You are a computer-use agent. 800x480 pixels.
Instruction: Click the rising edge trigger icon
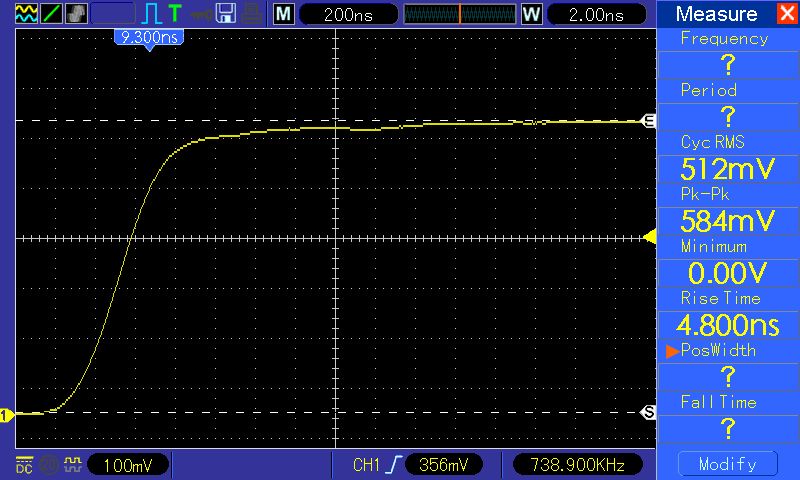[394, 465]
